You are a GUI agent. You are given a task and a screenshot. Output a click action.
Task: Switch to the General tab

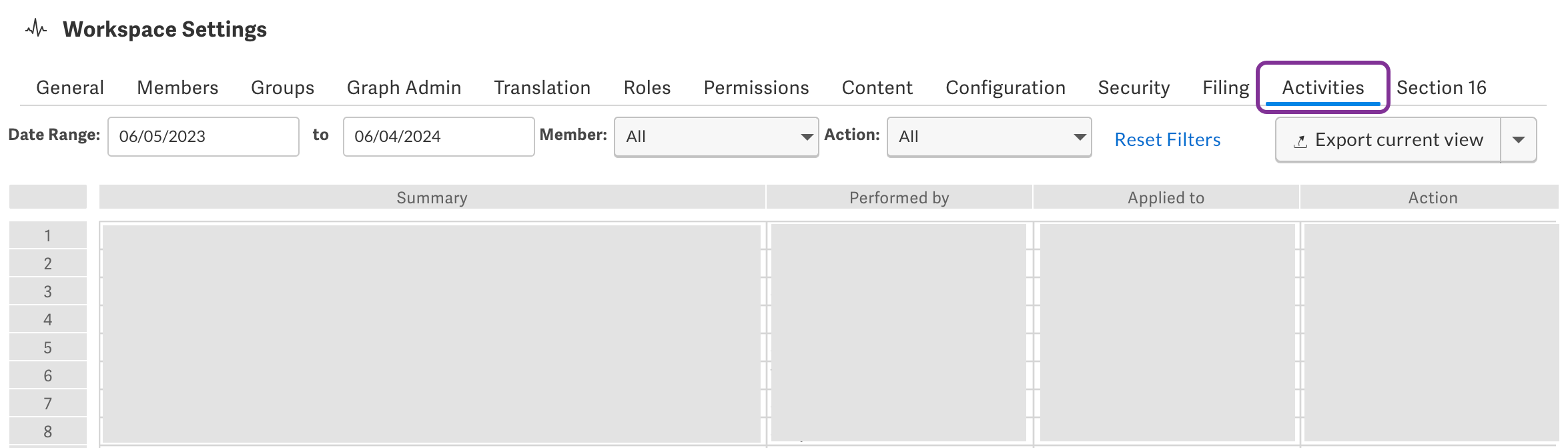(x=70, y=87)
